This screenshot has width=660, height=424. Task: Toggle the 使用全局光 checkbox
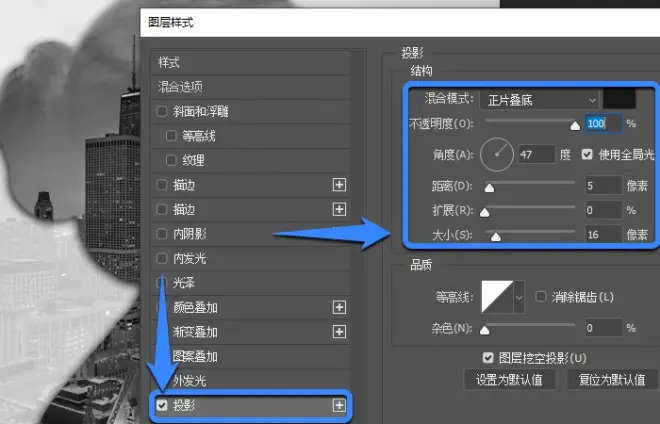pyautogui.click(x=587, y=154)
